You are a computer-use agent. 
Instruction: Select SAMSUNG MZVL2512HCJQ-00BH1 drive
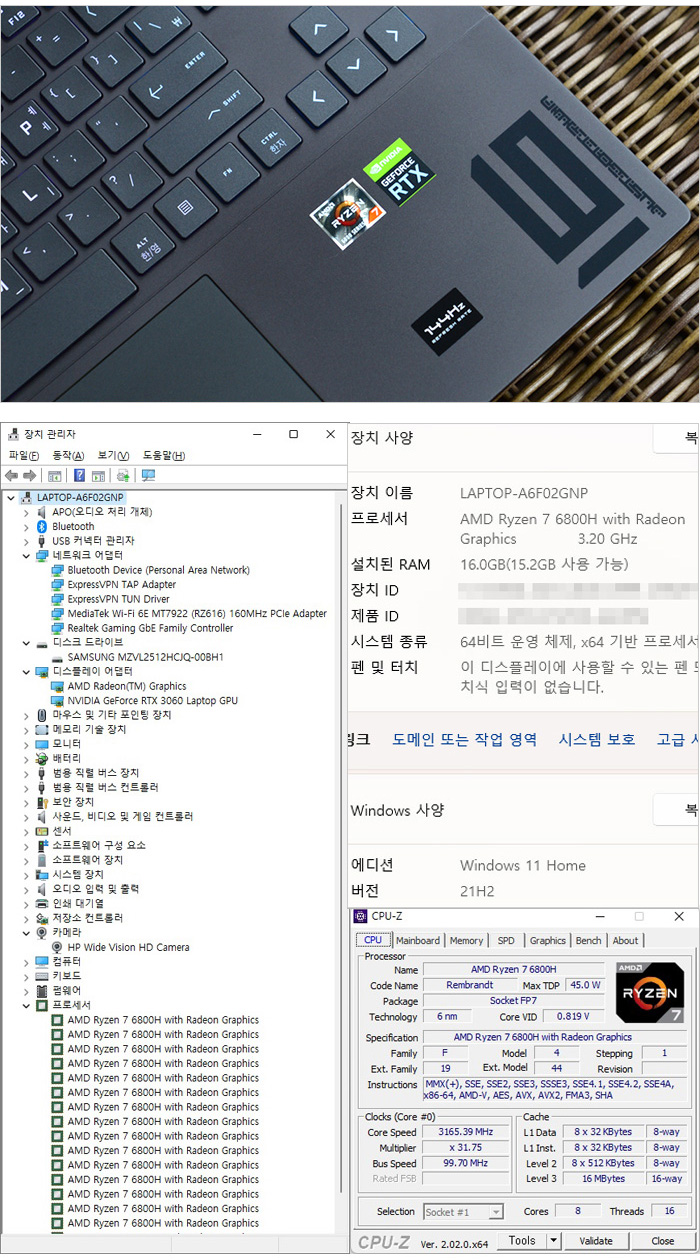point(145,657)
